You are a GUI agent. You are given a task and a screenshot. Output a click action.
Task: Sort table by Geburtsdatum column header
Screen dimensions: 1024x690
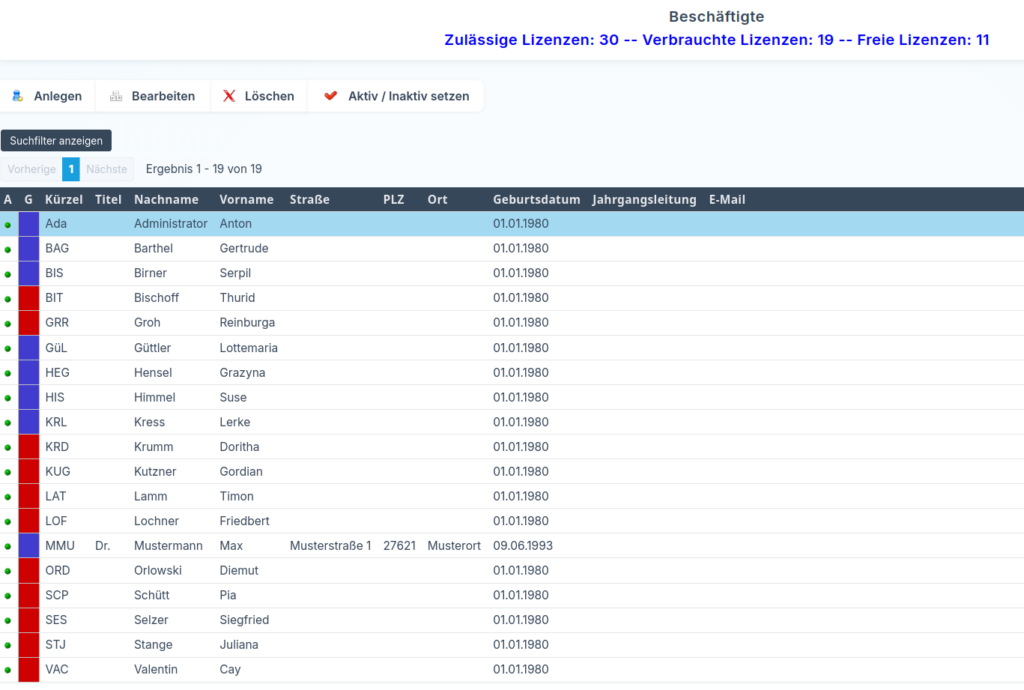coord(536,200)
